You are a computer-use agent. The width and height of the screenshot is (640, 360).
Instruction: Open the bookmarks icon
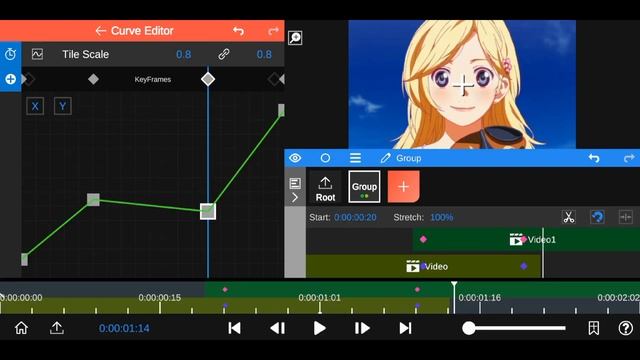593,328
